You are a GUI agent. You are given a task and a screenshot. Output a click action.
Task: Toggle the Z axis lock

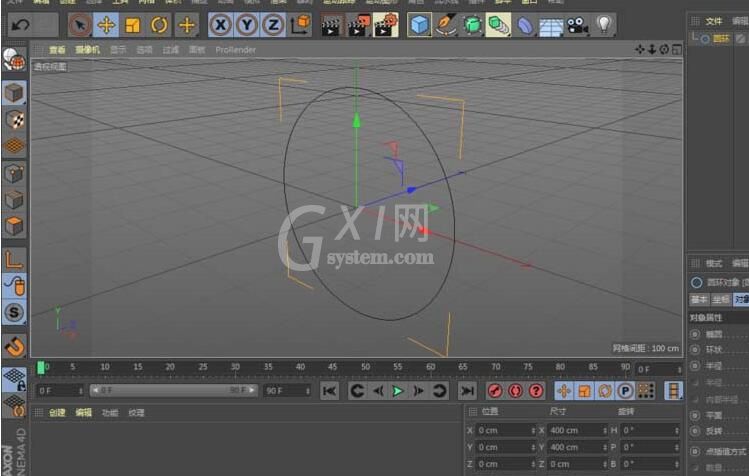click(x=273, y=25)
